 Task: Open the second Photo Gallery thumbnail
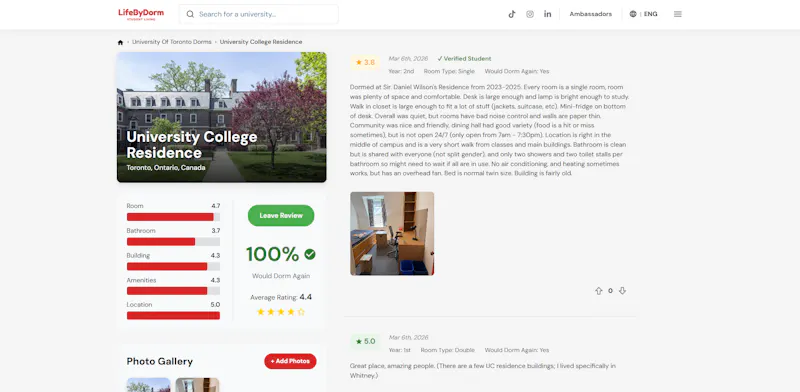coord(197,385)
